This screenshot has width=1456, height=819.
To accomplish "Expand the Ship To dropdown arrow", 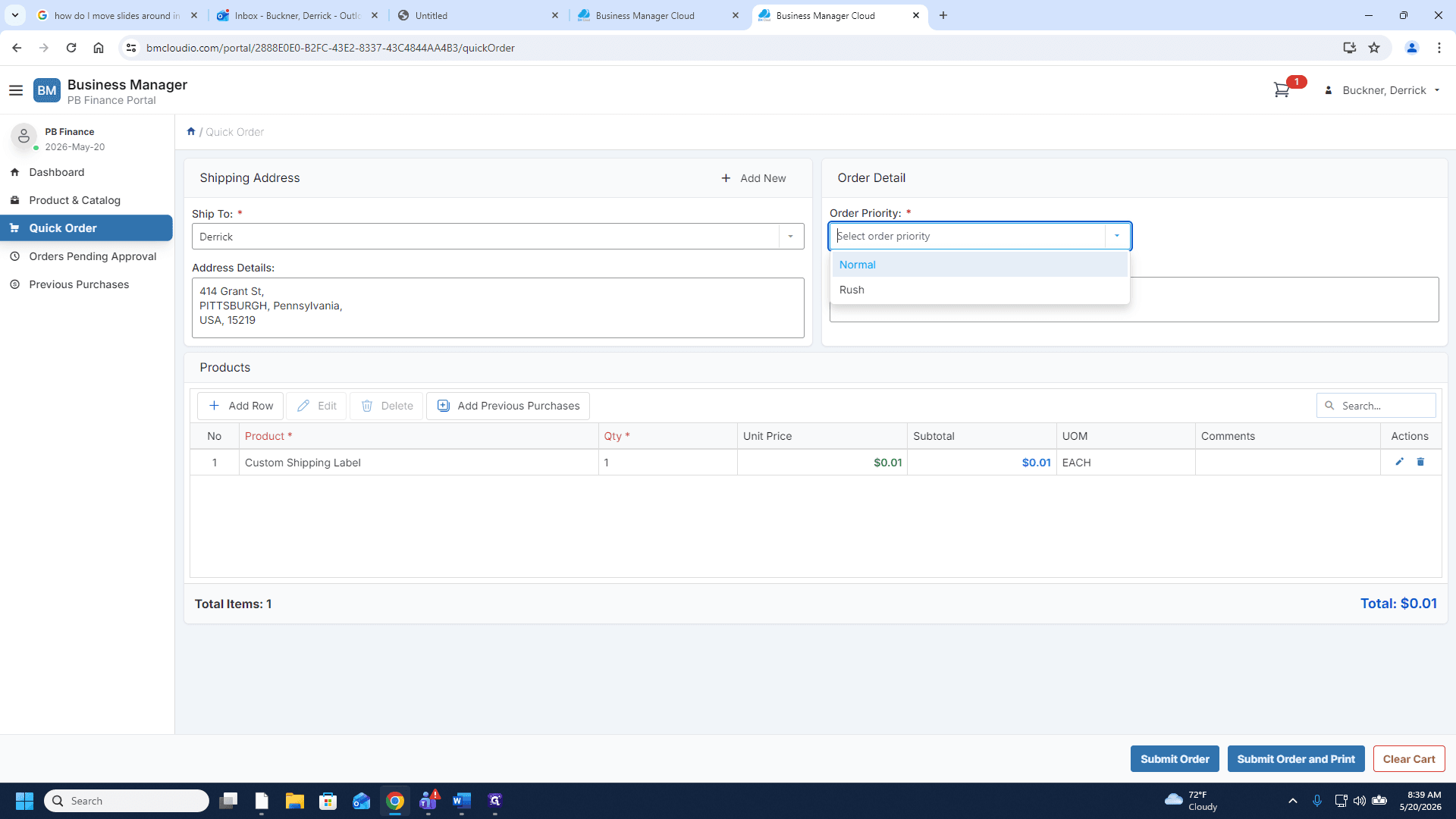I will pos(790,237).
